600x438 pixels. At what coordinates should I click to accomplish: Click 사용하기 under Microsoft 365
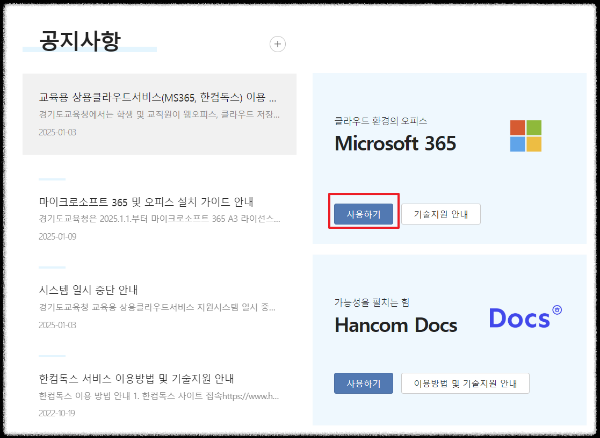point(364,214)
